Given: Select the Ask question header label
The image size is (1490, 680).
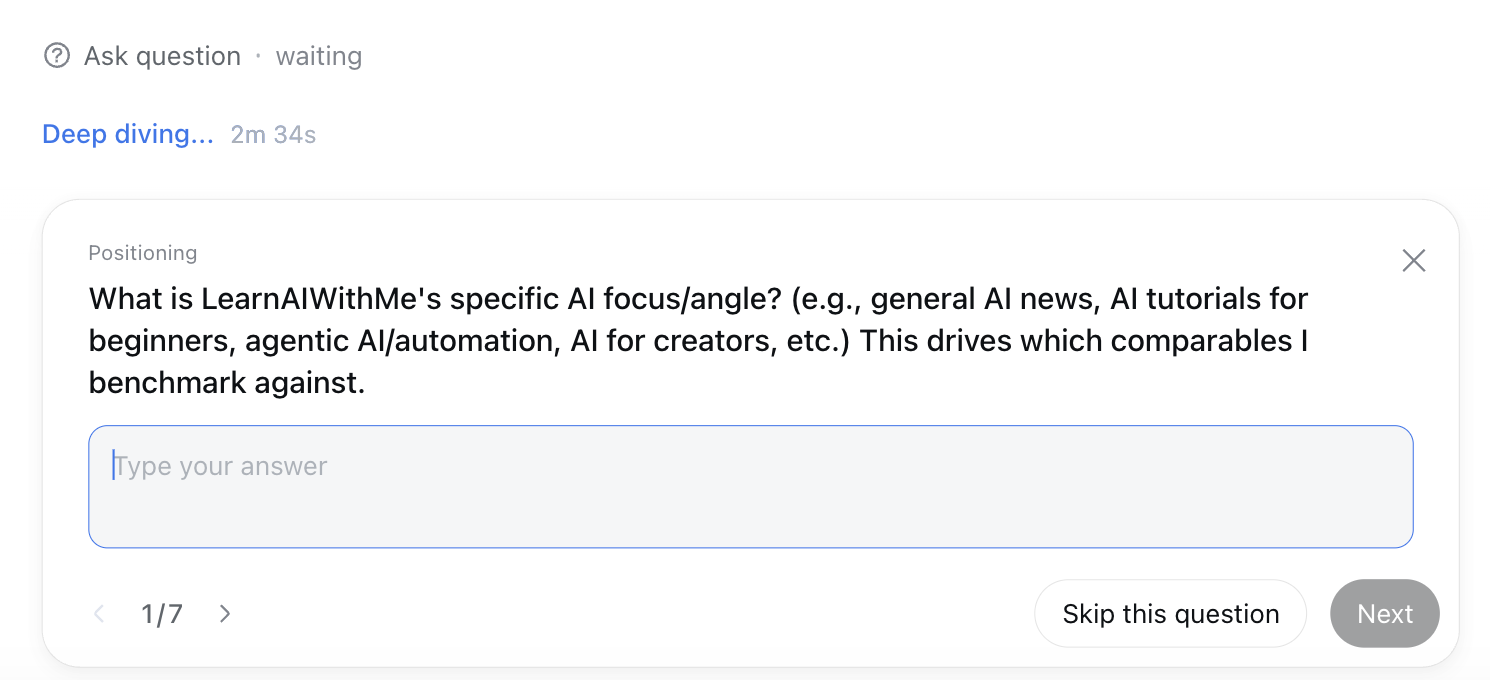Looking at the screenshot, I should (x=162, y=56).
